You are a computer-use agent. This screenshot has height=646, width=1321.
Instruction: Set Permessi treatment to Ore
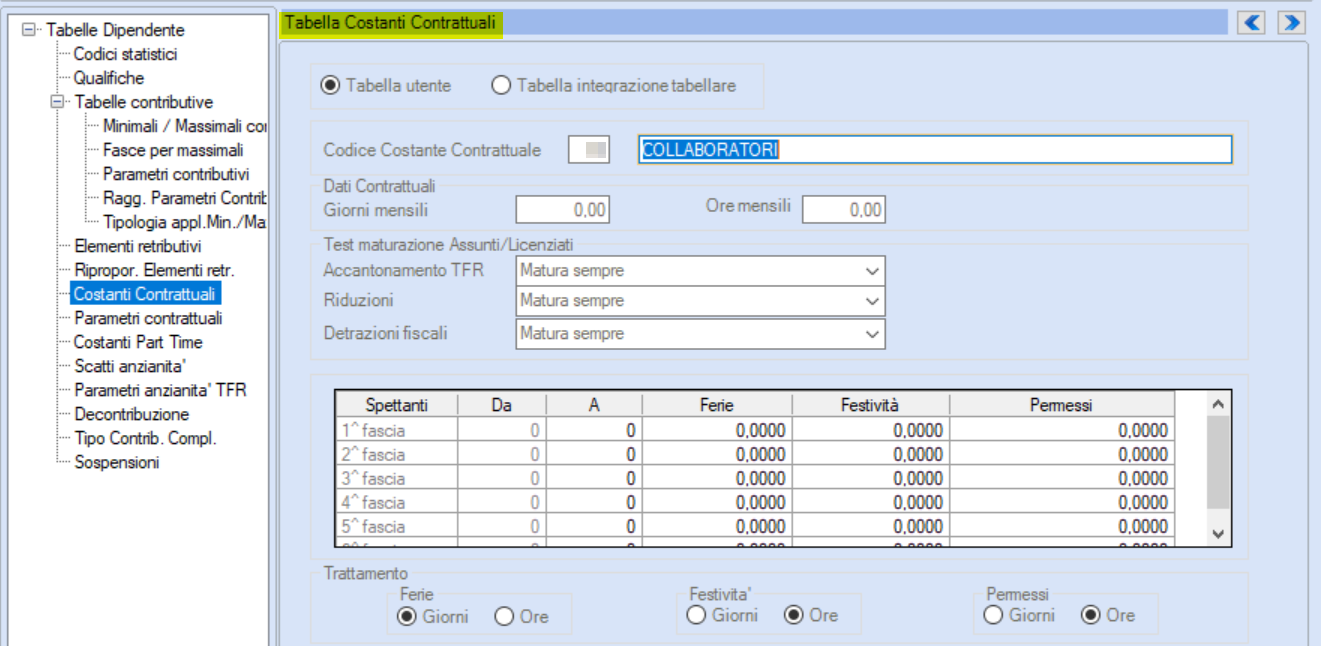(1108, 615)
